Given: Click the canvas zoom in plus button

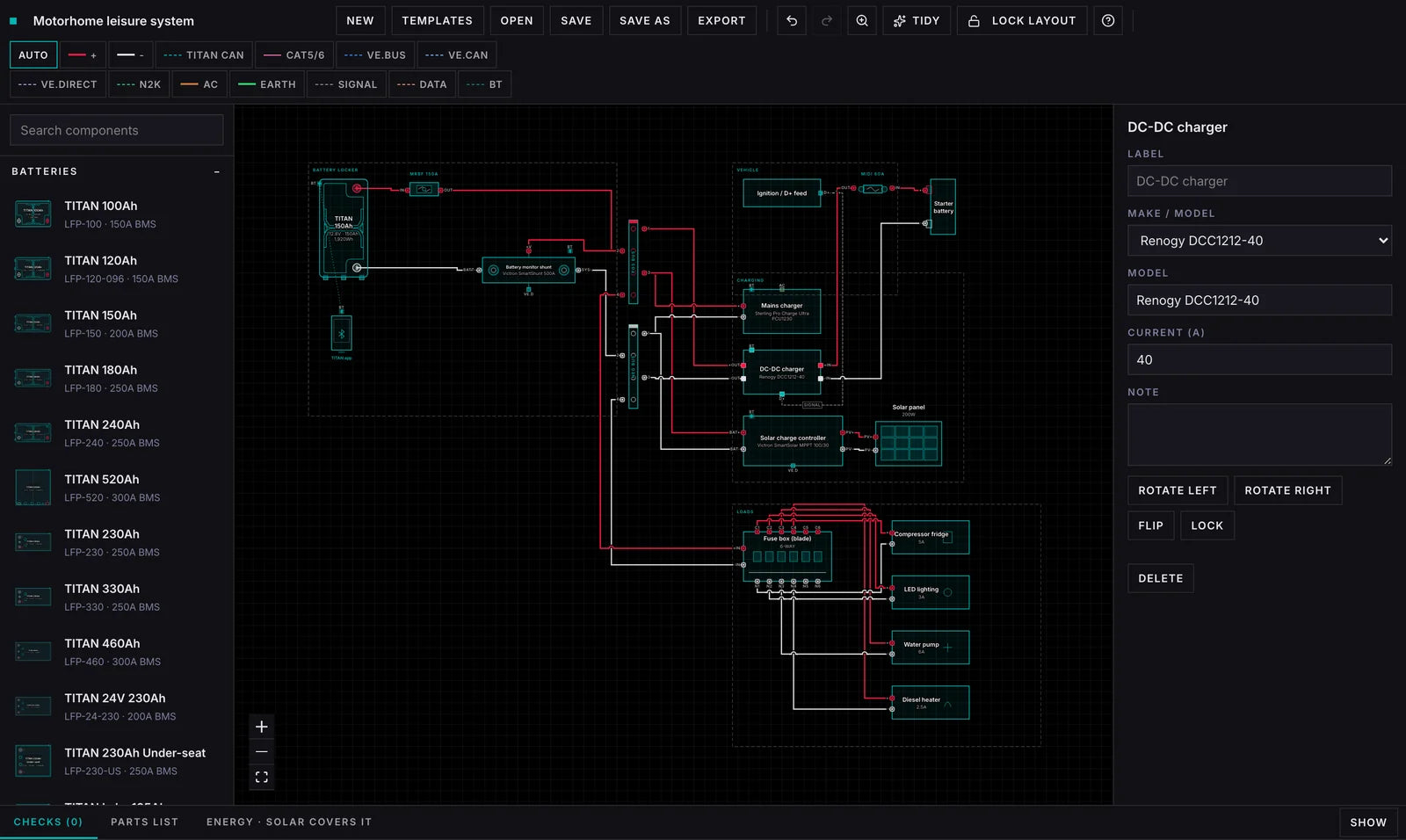Looking at the screenshot, I should pos(262,727).
